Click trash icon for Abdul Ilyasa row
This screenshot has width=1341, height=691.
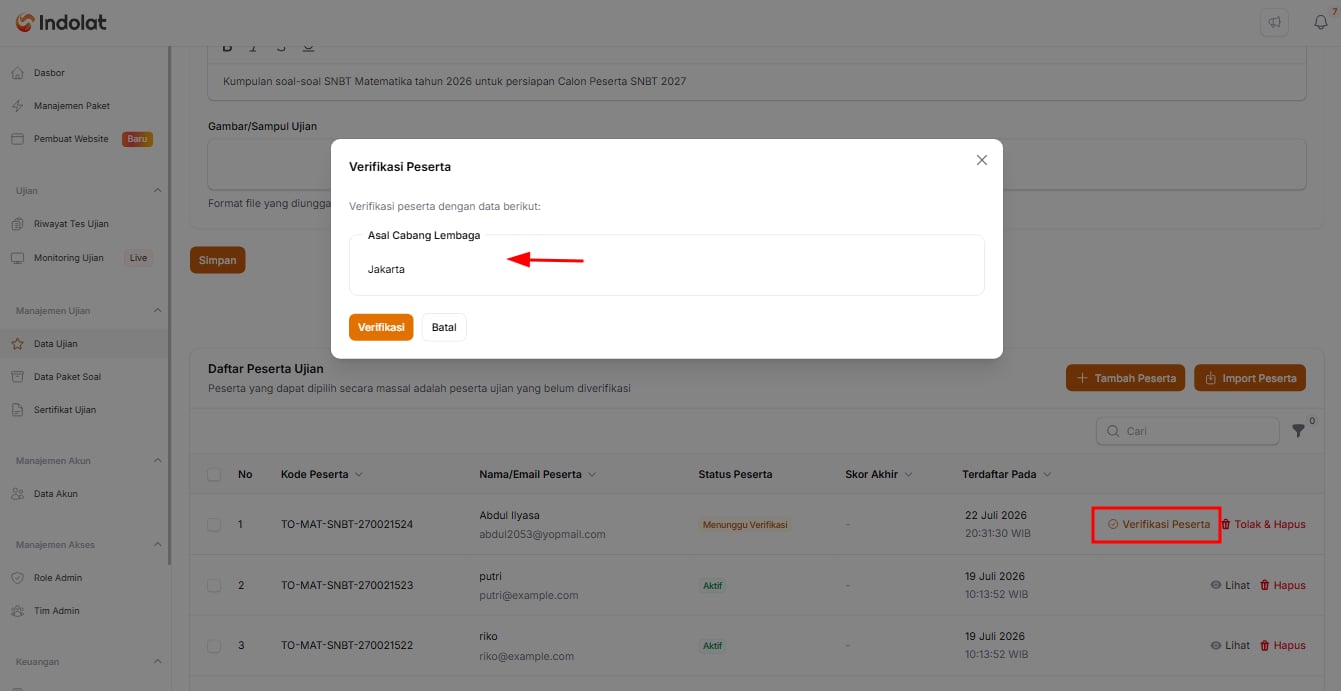click(x=1226, y=525)
